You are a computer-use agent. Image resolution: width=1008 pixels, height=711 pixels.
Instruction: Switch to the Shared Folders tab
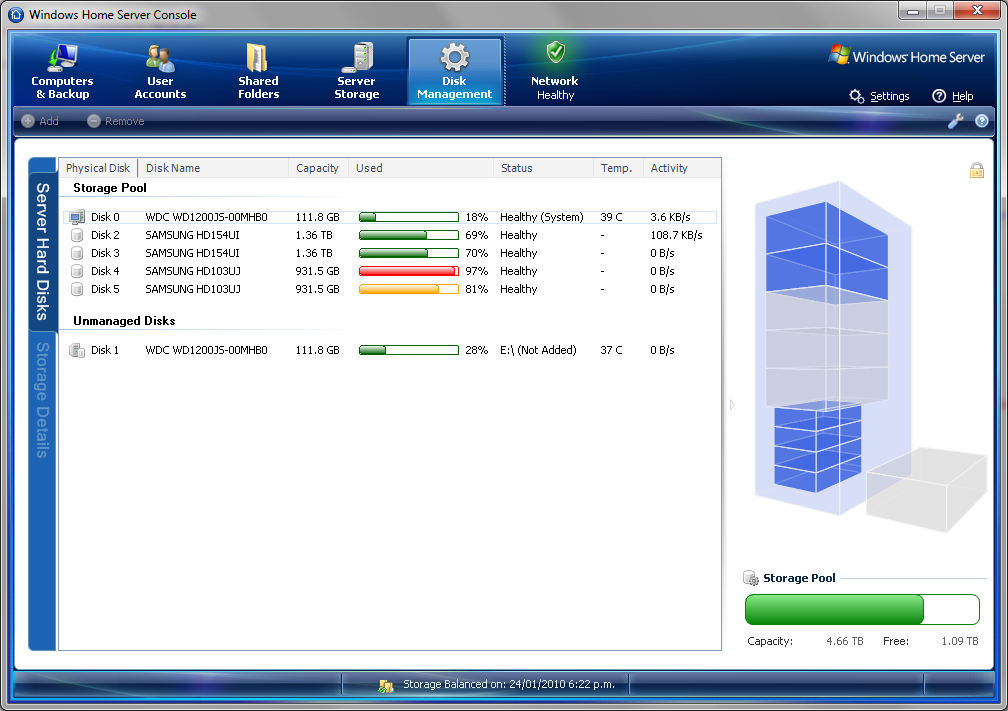(x=258, y=71)
